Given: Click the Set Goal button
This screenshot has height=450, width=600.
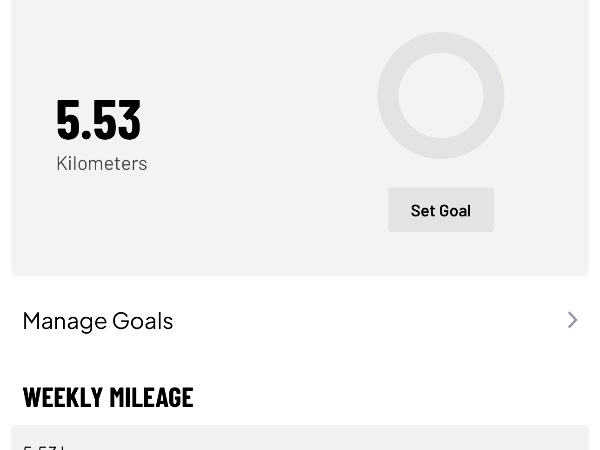Looking at the screenshot, I should [440, 210].
